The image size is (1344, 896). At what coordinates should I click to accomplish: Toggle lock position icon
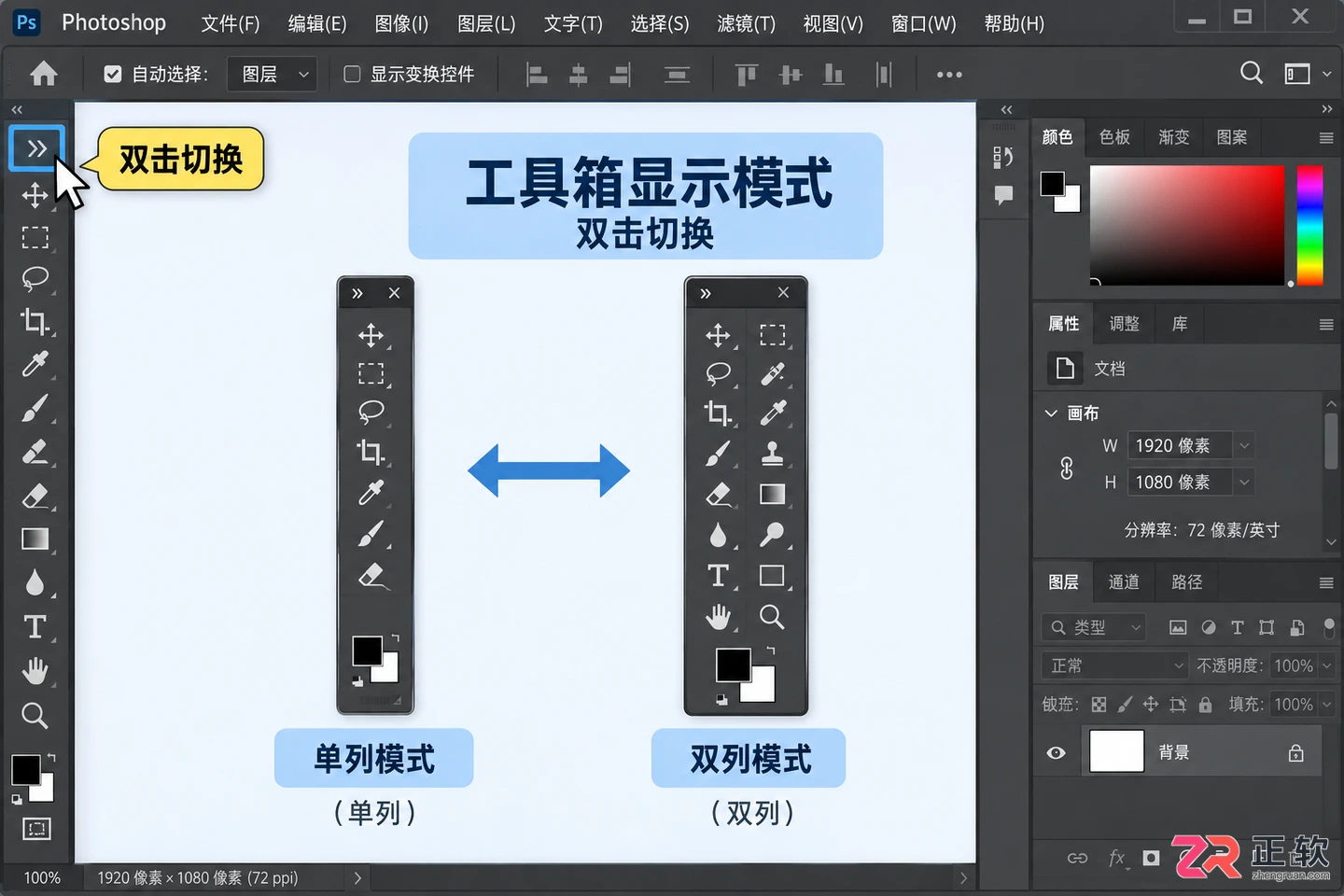point(1151,705)
